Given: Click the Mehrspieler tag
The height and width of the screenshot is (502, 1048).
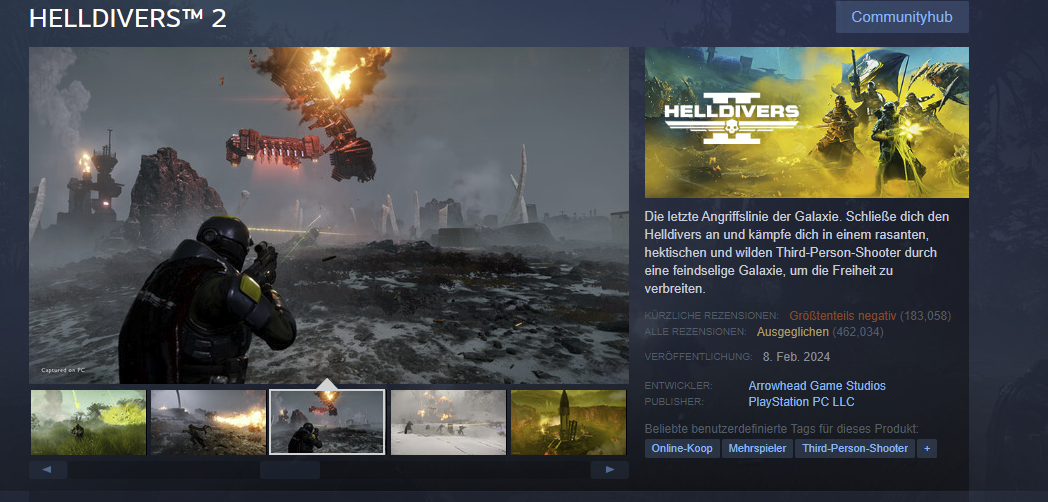Looking at the screenshot, I should click(x=757, y=449).
